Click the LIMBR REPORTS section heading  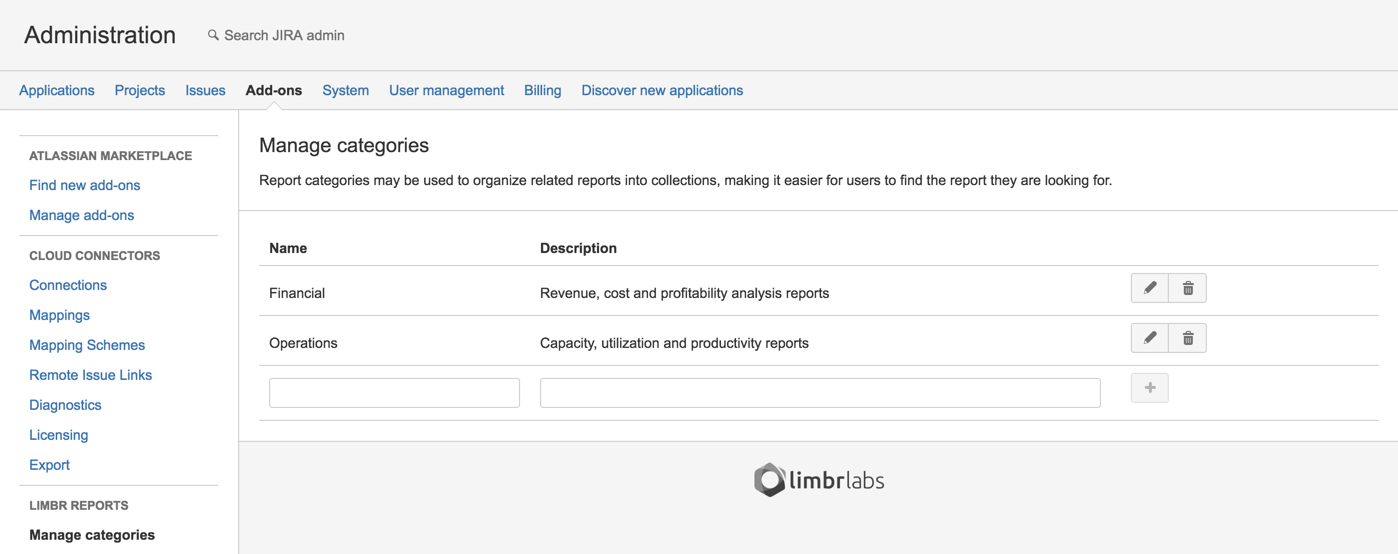click(79, 506)
